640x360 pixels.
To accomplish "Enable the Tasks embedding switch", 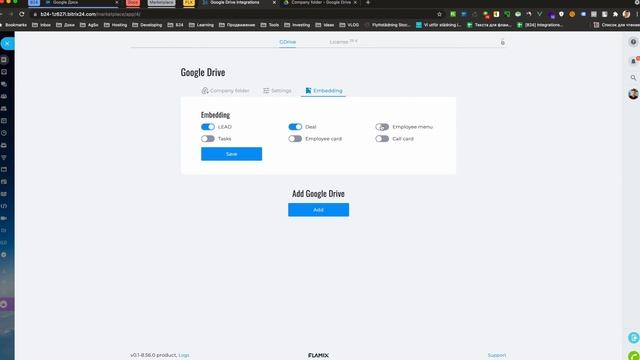I will click(x=208, y=139).
